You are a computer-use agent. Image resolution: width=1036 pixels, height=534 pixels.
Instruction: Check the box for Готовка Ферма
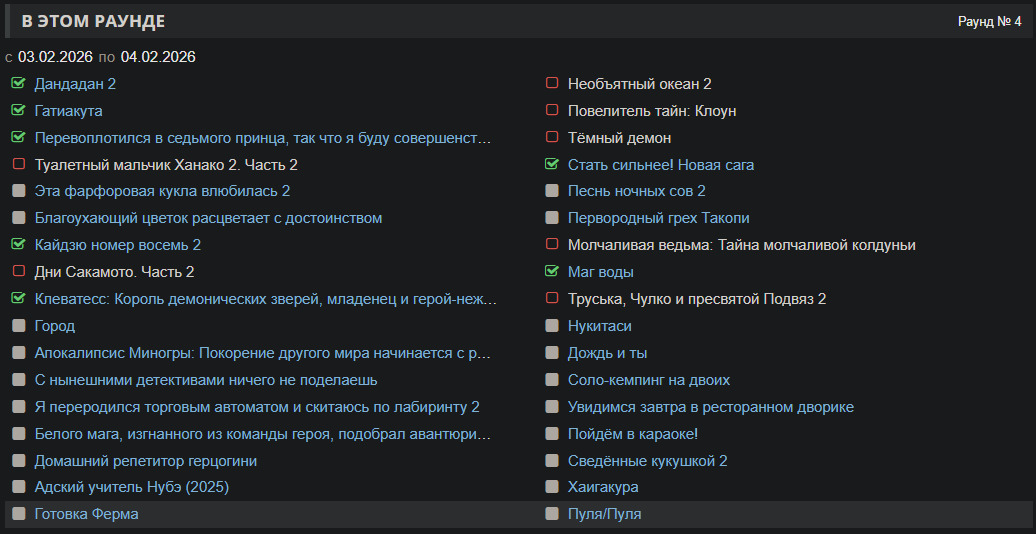pos(18,514)
